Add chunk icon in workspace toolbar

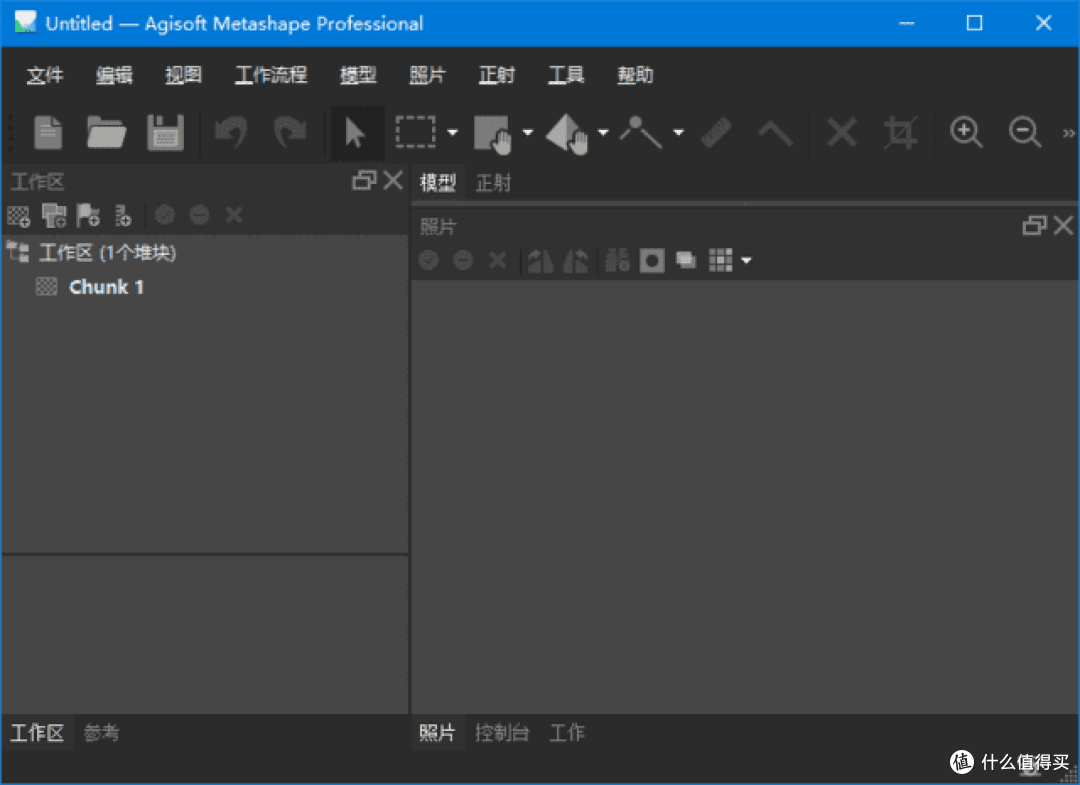pyautogui.click(x=19, y=216)
